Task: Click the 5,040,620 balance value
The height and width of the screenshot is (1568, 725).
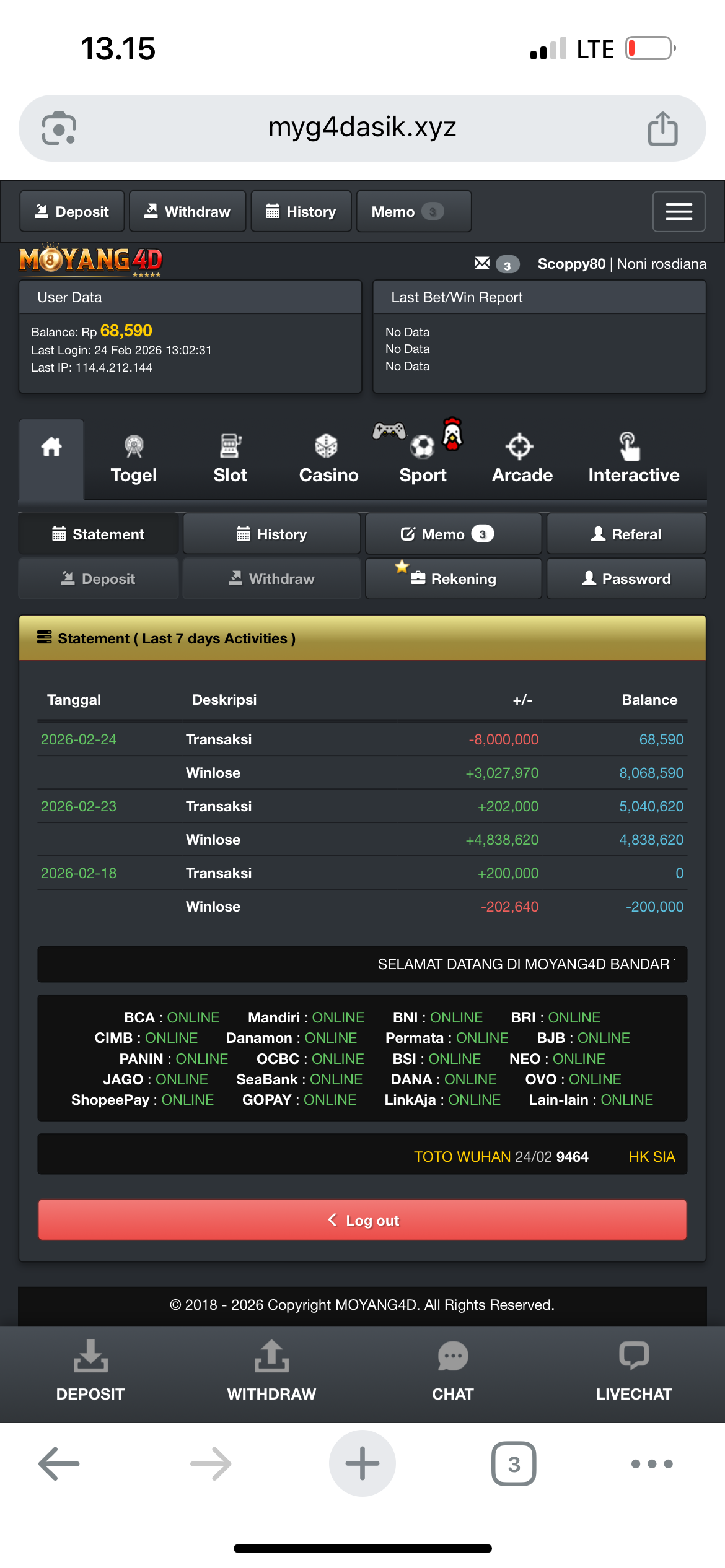Action: click(x=651, y=806)
